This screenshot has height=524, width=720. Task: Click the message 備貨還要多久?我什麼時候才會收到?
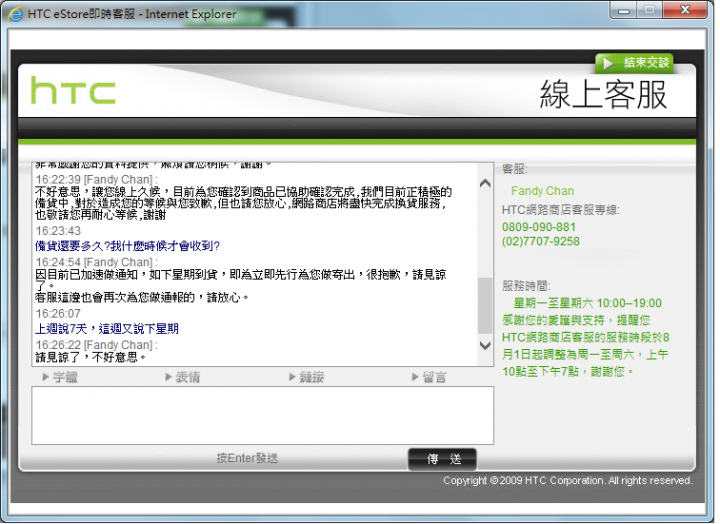click(128, 246)
